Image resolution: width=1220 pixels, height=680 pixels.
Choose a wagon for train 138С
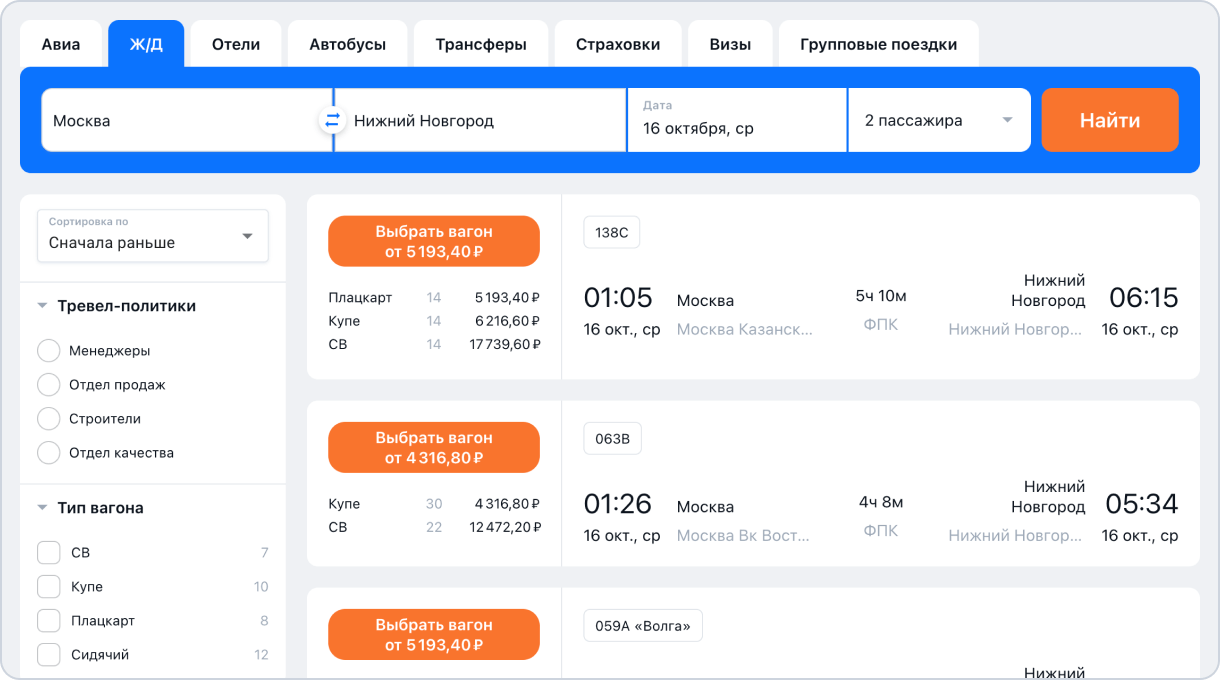[x=434, y=241]
